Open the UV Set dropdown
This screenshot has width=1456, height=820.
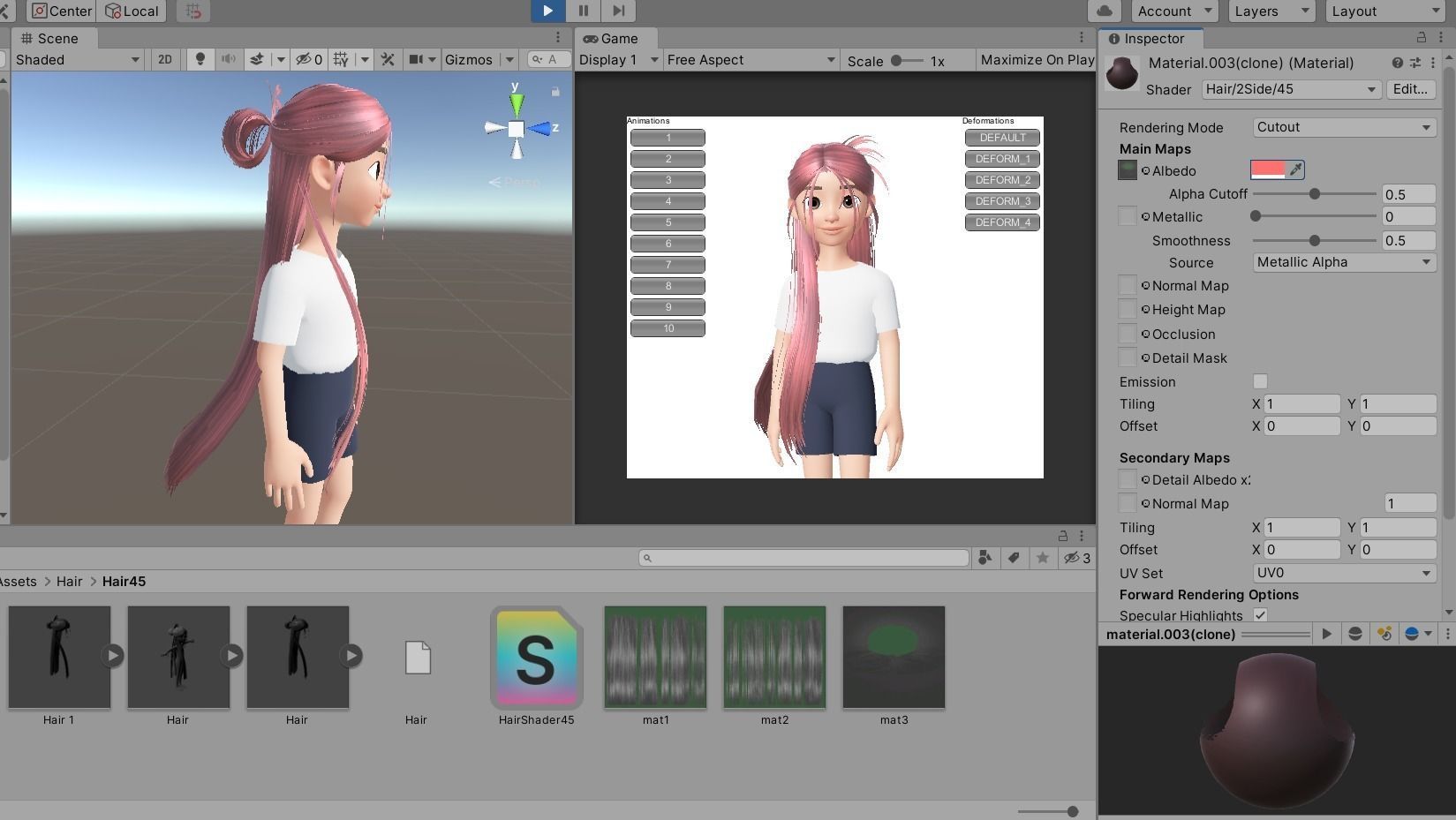tap(1344, 573)
